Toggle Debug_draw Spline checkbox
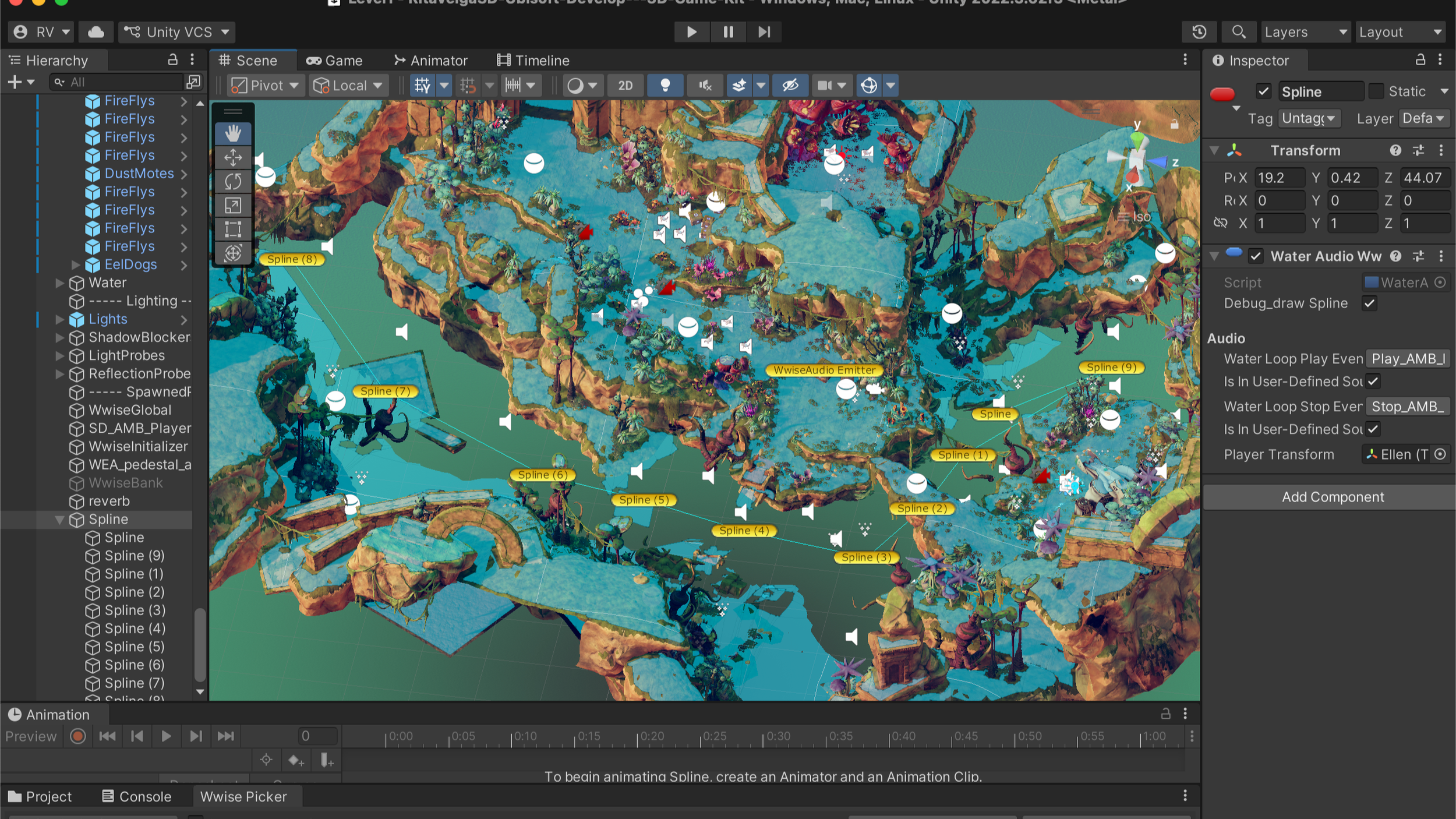 (x=1369, y=303)
